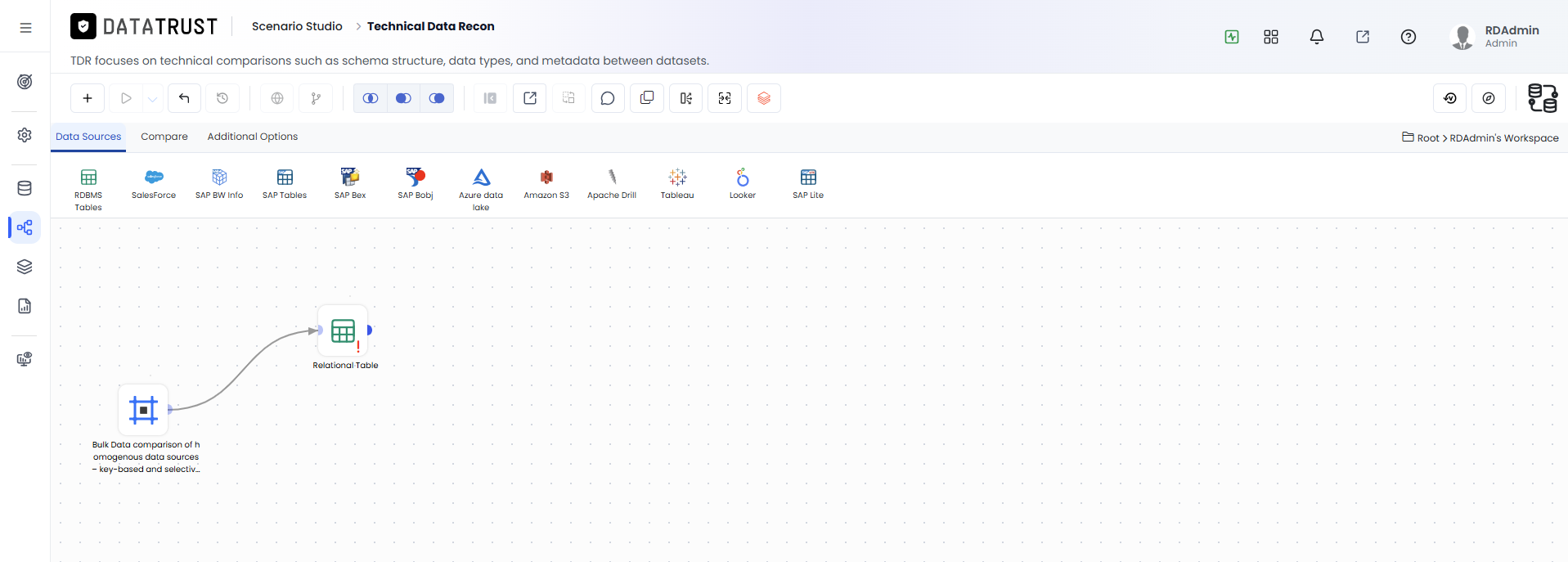Expand the run options dropdown arrow
This screenshot has width=1568, height=562.
152,99
